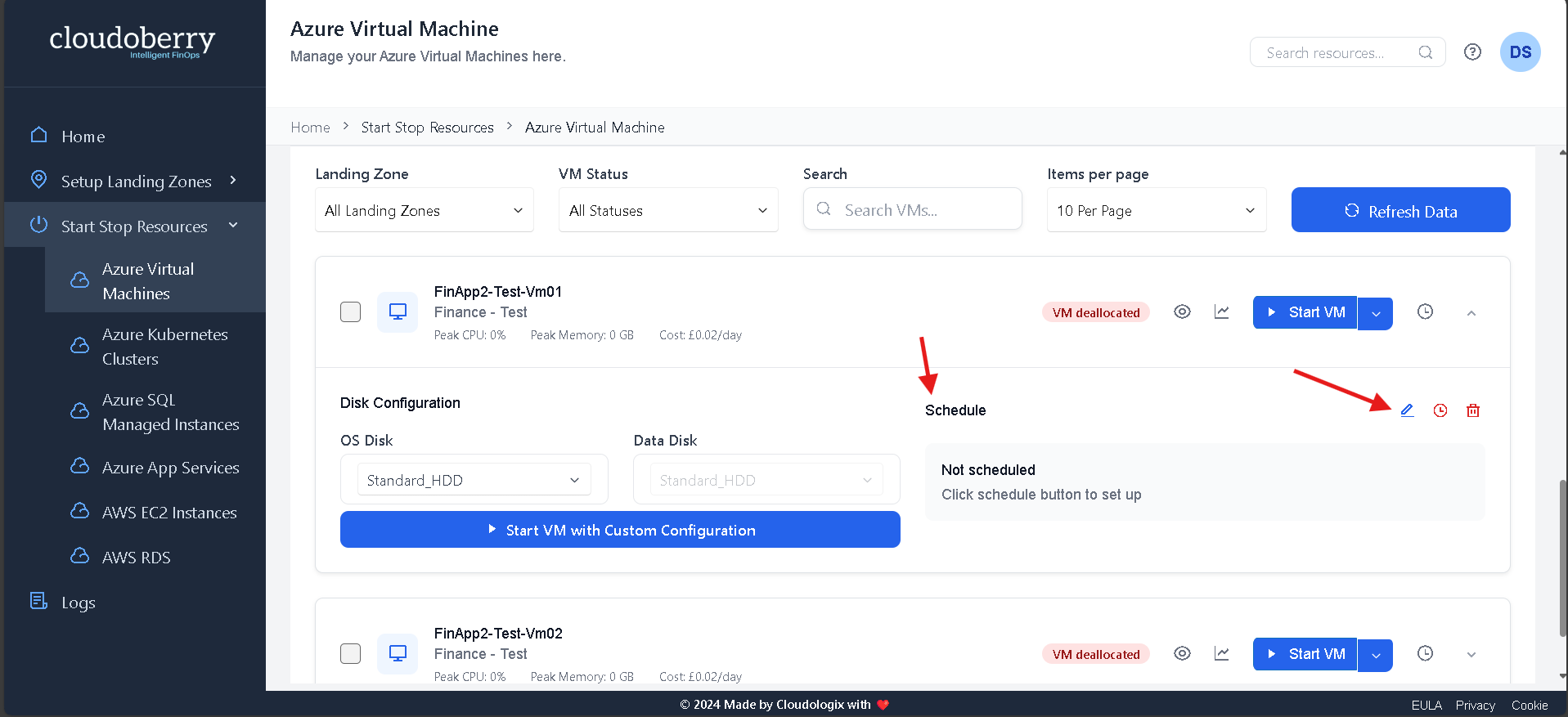Click Start Stop Resources breadcrumb link
The height and width of the screenshot is (717, 1568).
pos(427,128)
